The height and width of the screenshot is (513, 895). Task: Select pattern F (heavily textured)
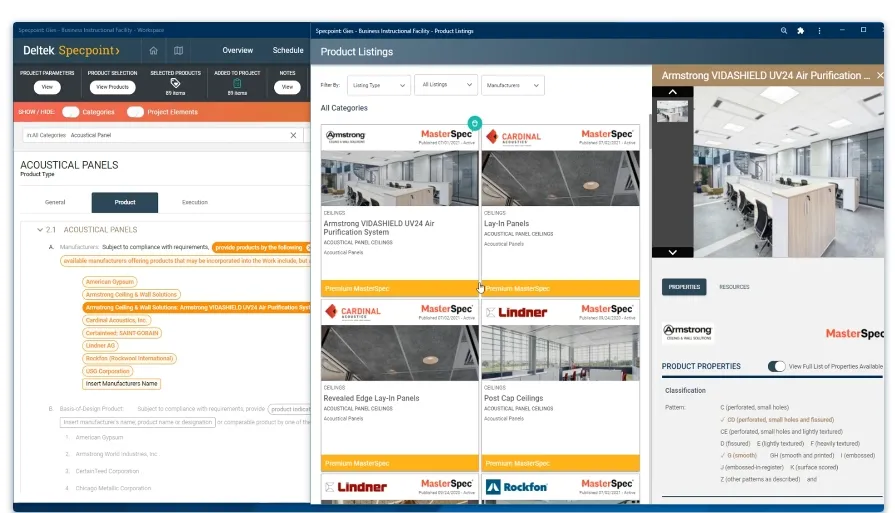(834, 443)
